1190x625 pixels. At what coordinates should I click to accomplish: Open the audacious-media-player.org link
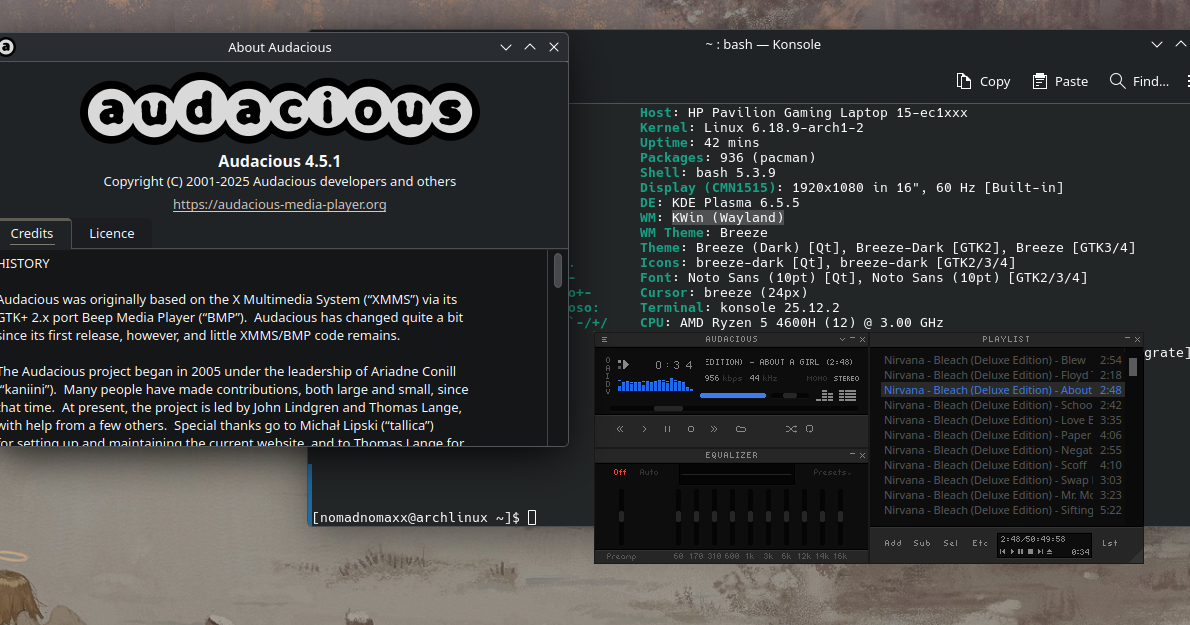tap(279, 204)
